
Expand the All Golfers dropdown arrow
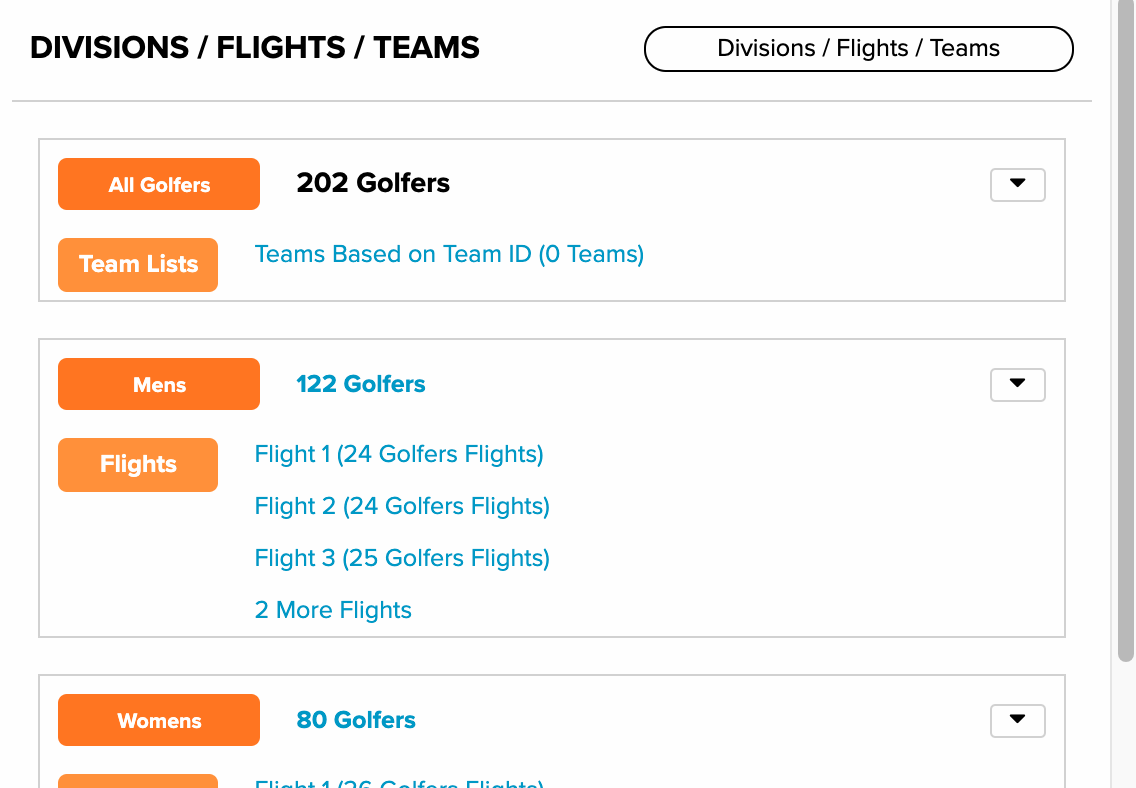1017,185
